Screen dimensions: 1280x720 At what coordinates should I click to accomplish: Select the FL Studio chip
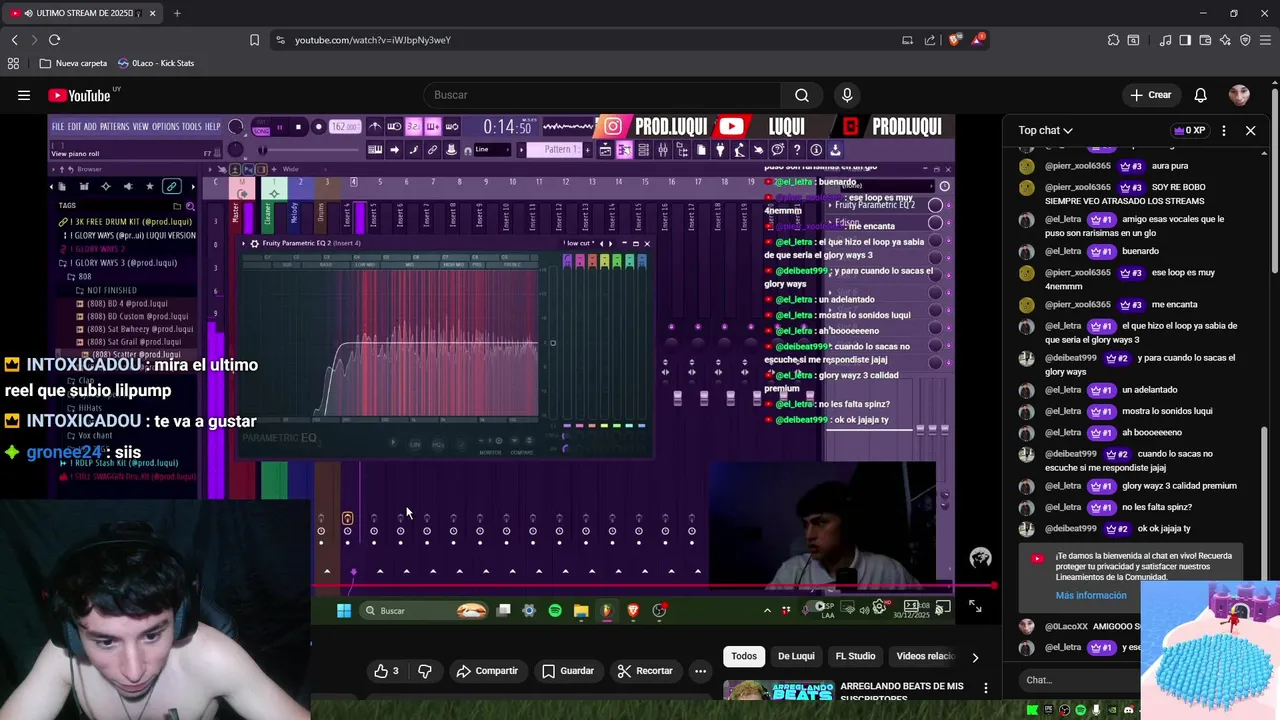click(x=855, y=656)
